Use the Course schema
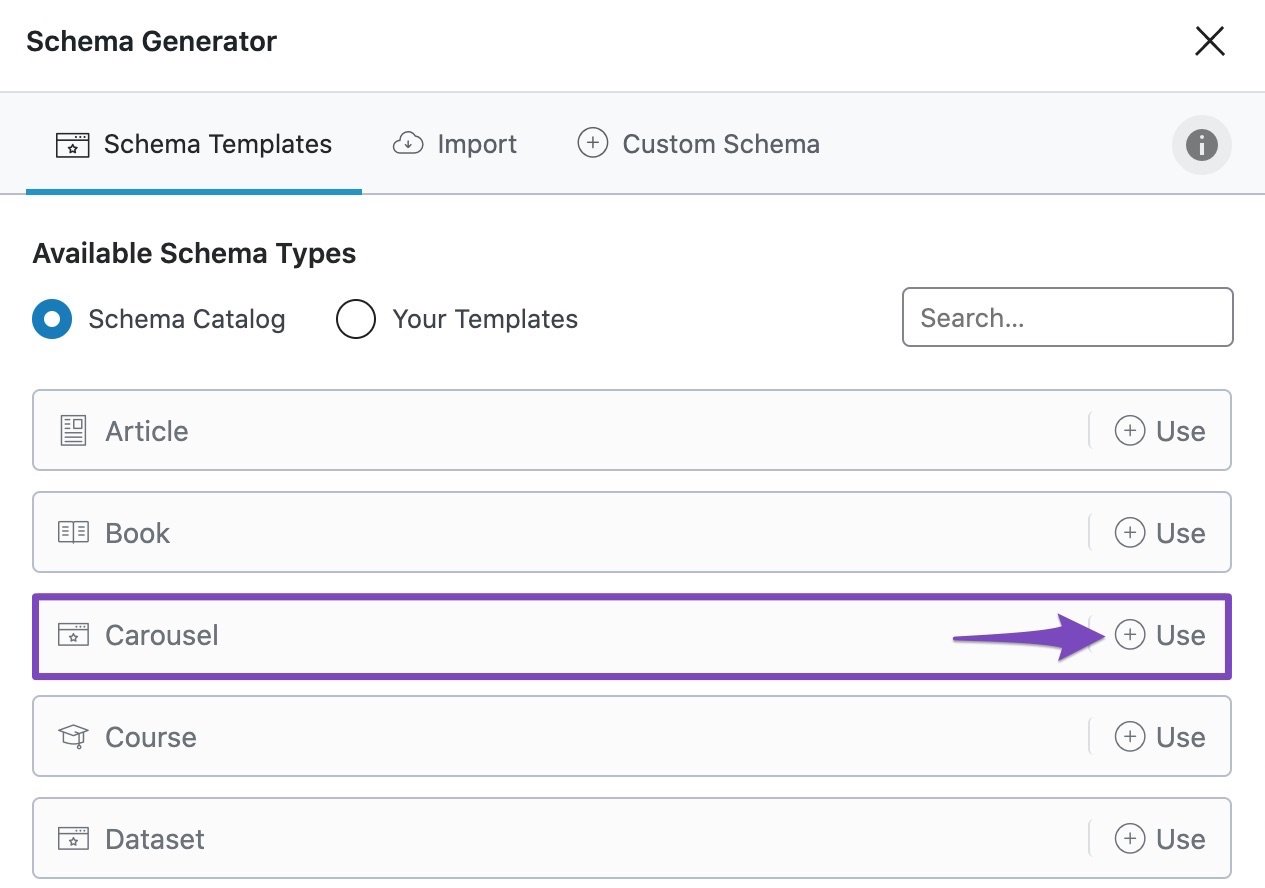The height and width of the screenshot is (888, 1265). (1160, 737)
